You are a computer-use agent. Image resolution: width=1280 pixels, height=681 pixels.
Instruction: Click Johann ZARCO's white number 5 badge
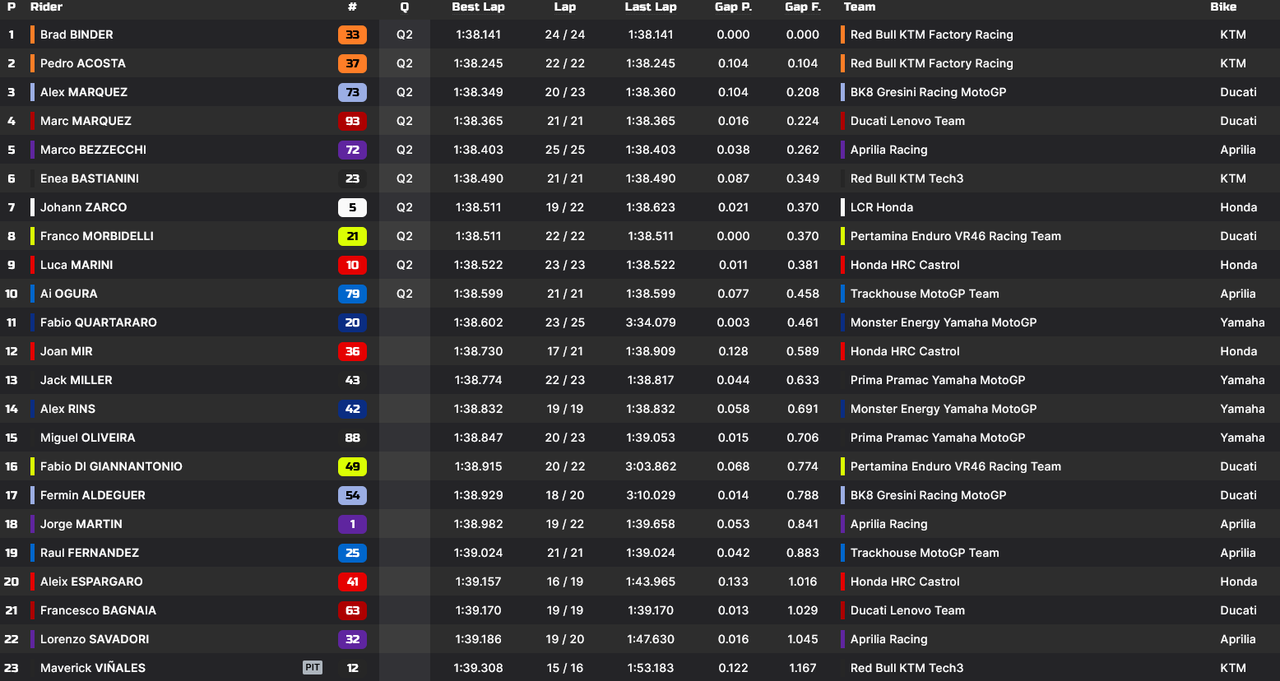click(352, 208)
